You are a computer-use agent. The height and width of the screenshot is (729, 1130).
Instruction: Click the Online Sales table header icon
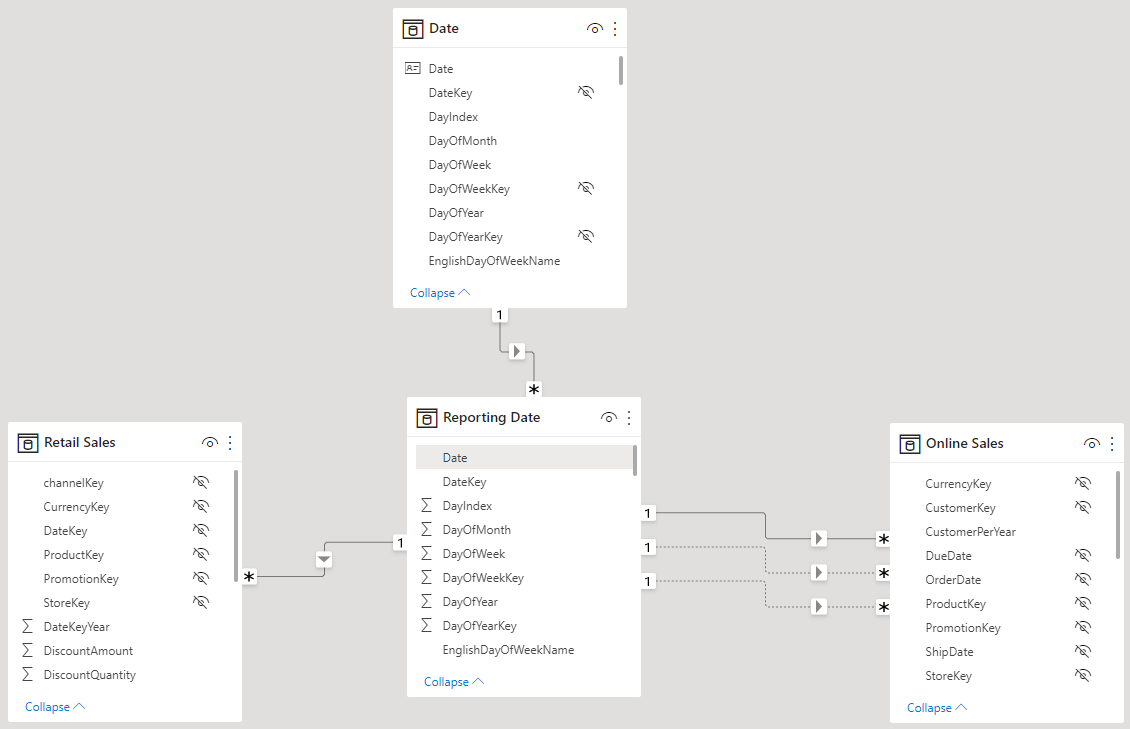(909, 444)
